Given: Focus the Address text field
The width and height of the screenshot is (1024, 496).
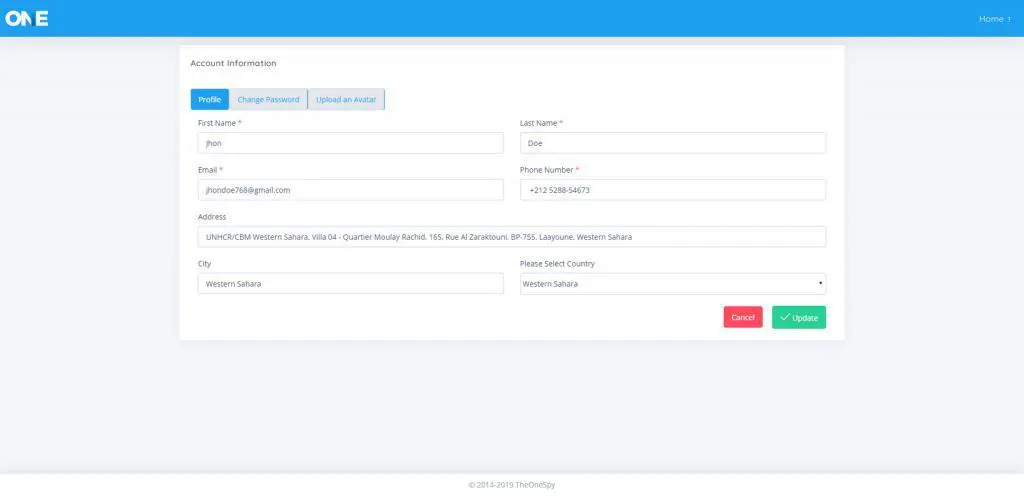Looking at the screenshot, I should (511, 237).
